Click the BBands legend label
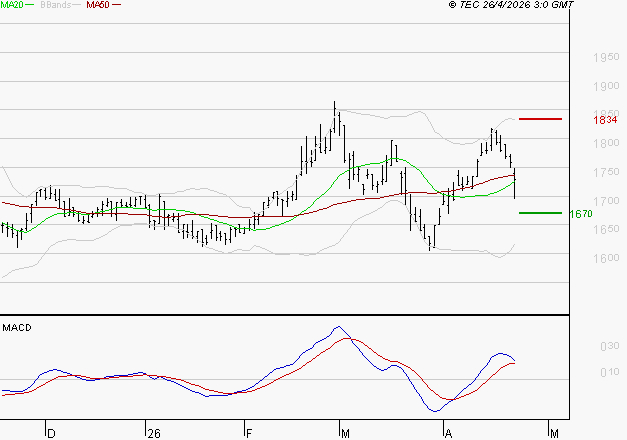 [x=56, y=5]
